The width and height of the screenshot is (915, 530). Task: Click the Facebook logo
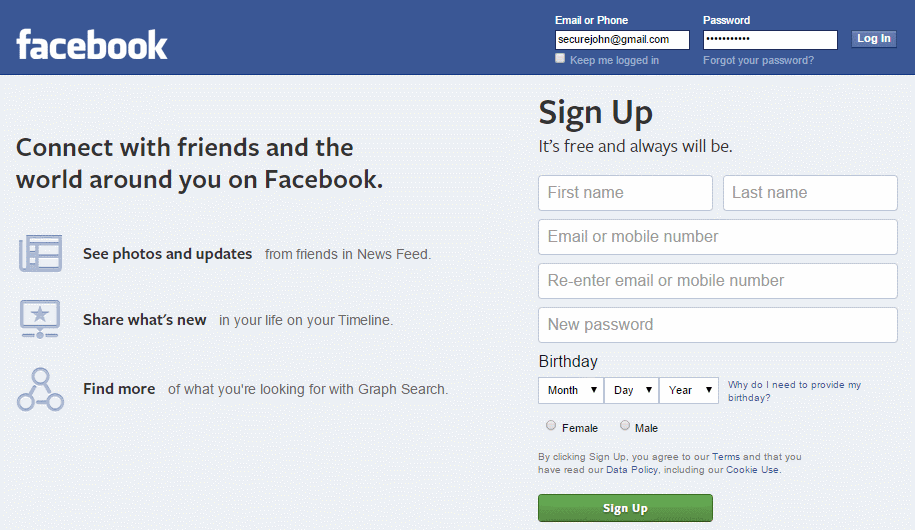[92, 44]
